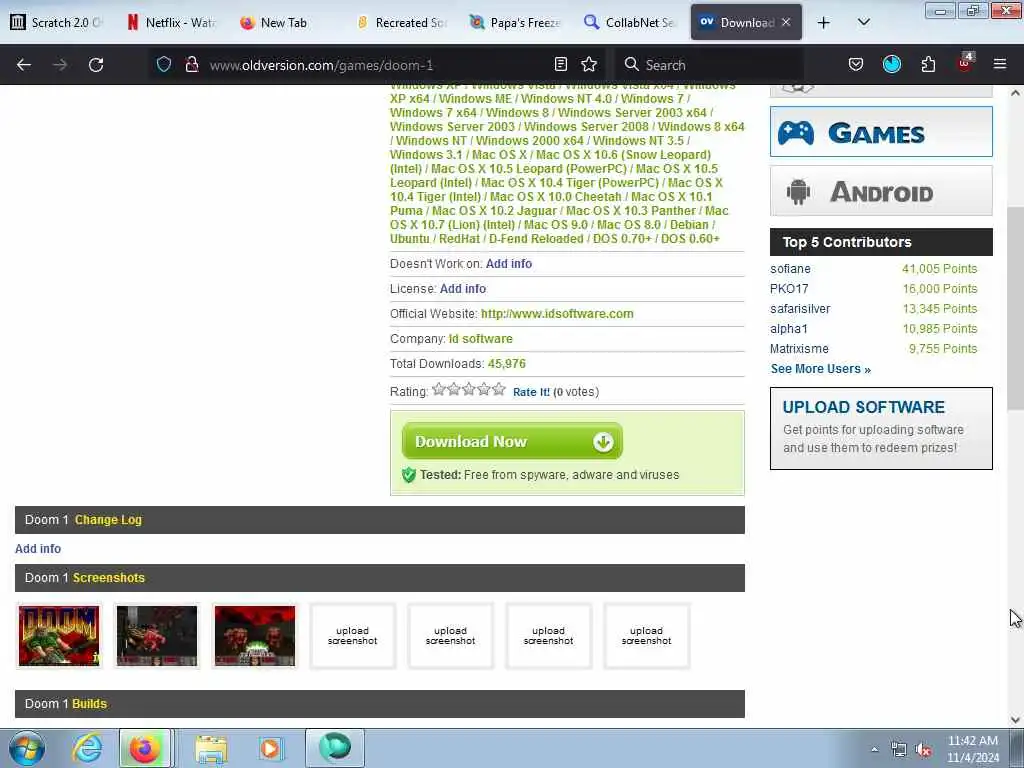Screen dimensions: 1024x768
Task: Click the Search box in toolbar
Action: point(712,65)
